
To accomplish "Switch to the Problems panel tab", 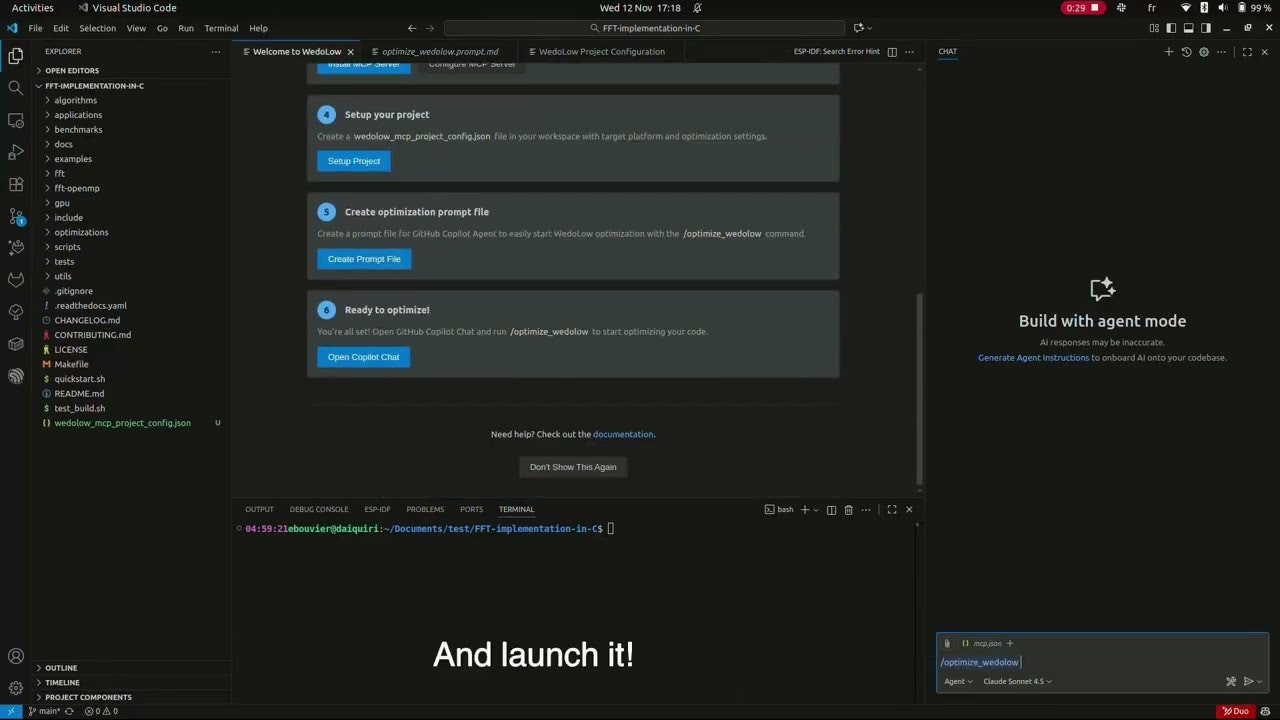I will point(425,510).
